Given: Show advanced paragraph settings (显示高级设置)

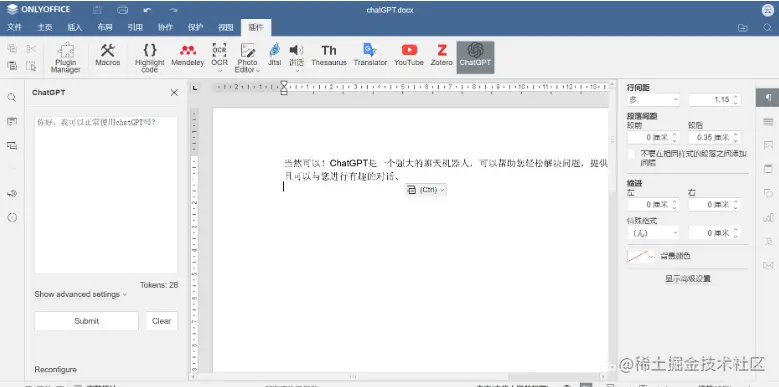Looking at the screenshot, I should pos(688,279).
